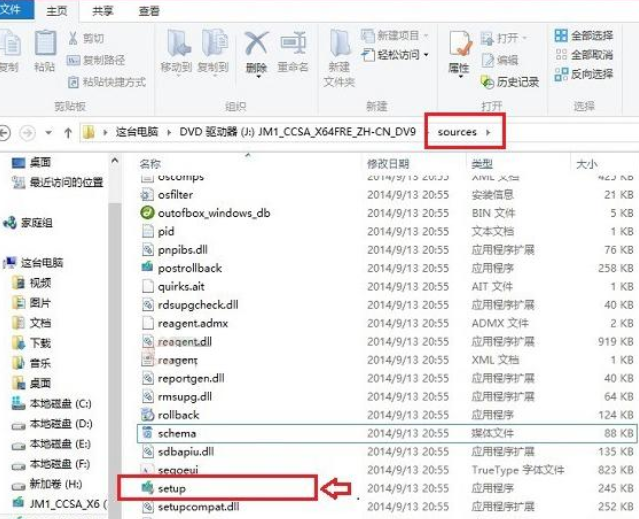Click the Up one level arrow
The image size is (639, 519).
68,133
